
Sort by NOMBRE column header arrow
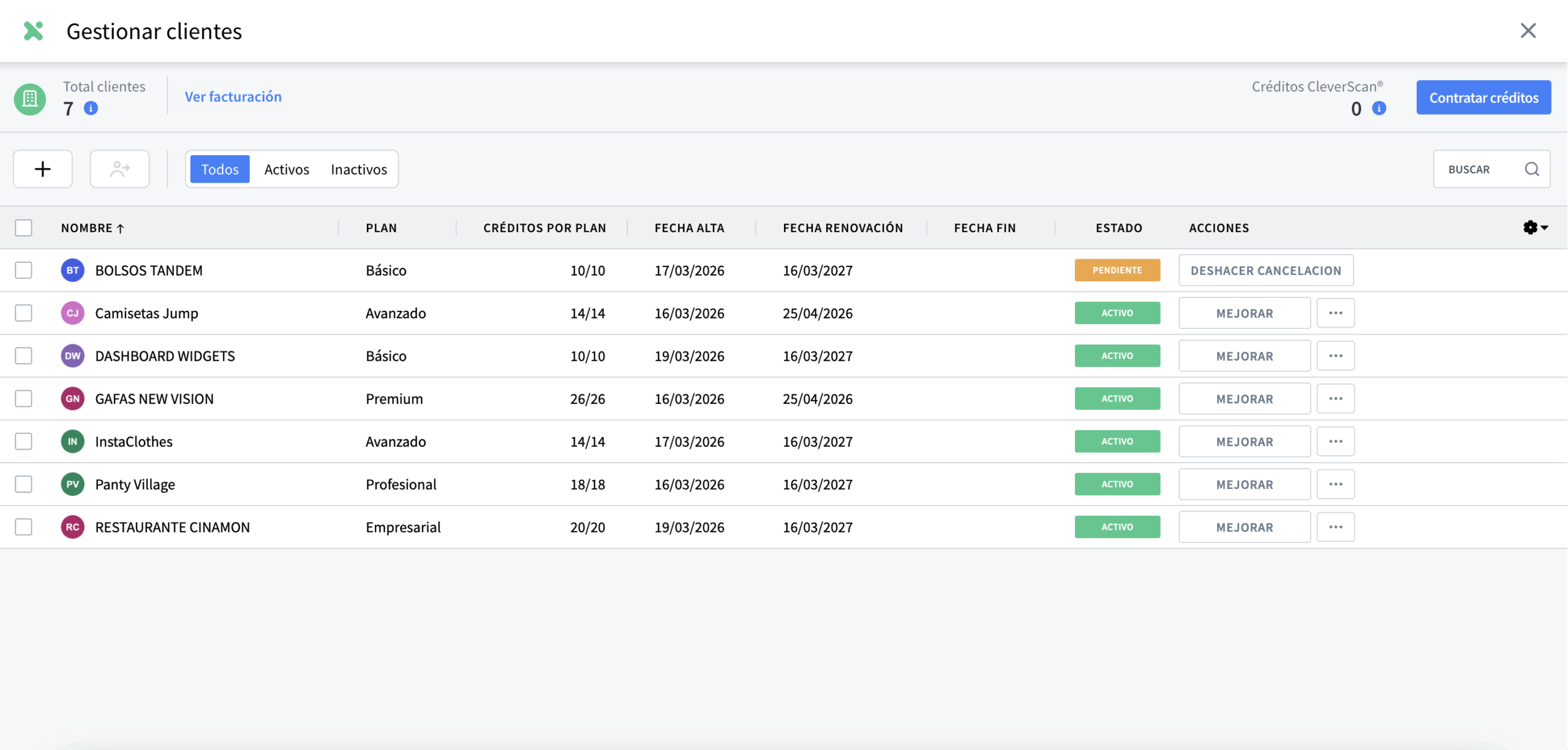[121, 229]
